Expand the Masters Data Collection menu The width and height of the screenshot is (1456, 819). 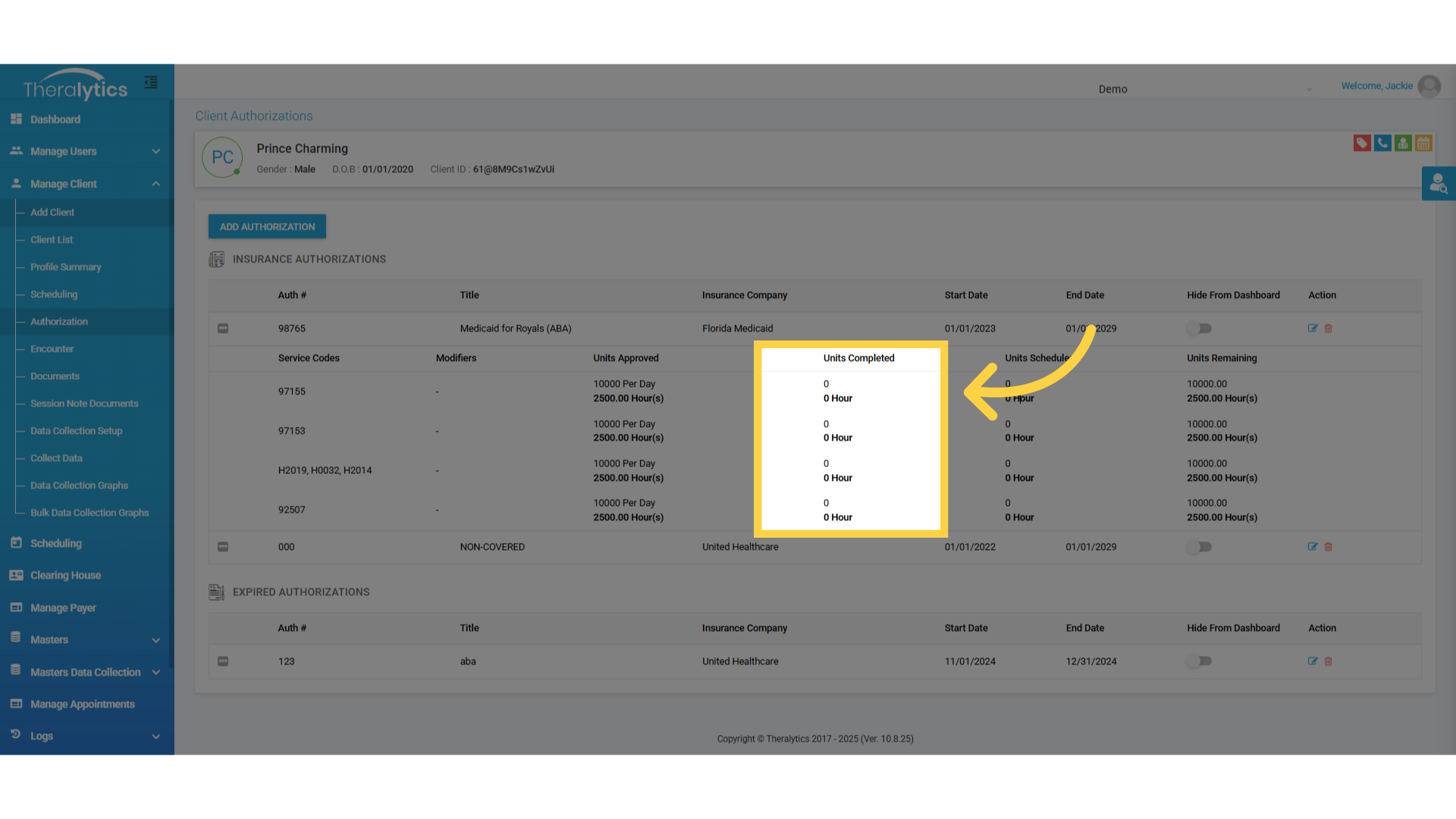click(87, 672)
